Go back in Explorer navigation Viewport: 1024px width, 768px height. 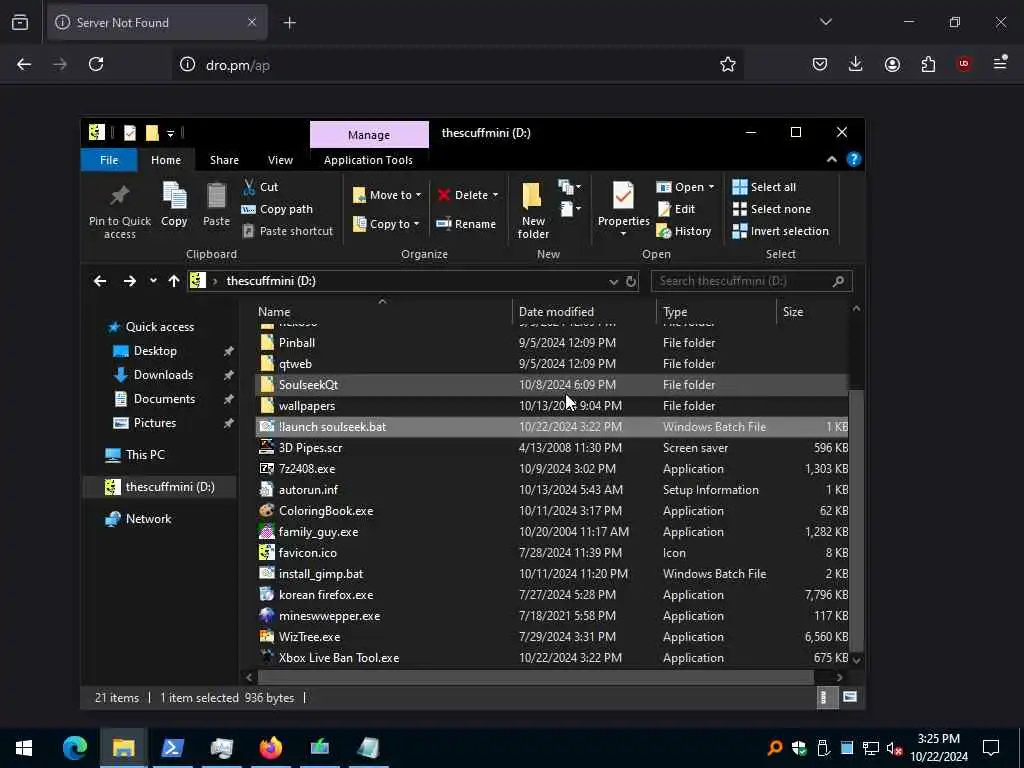click(x=100, y=281)
